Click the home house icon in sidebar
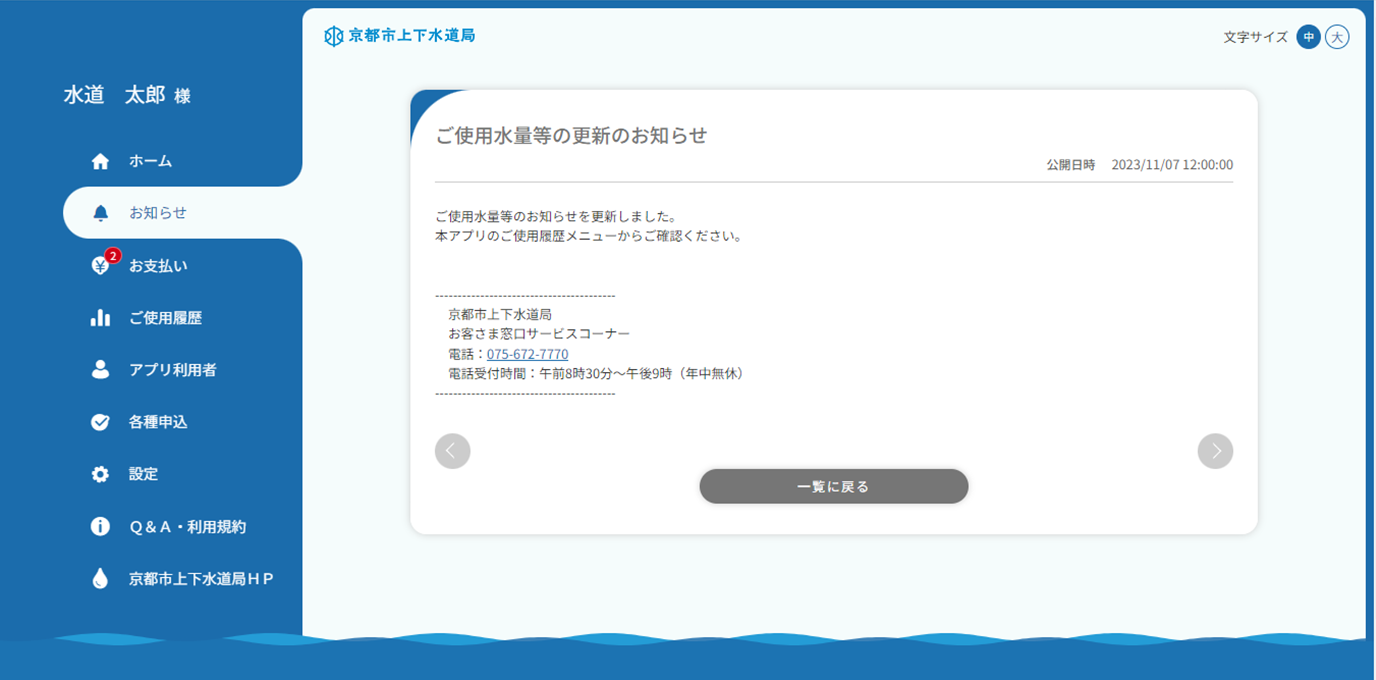This screenshot has width=1376, height=680. (100, 161)
